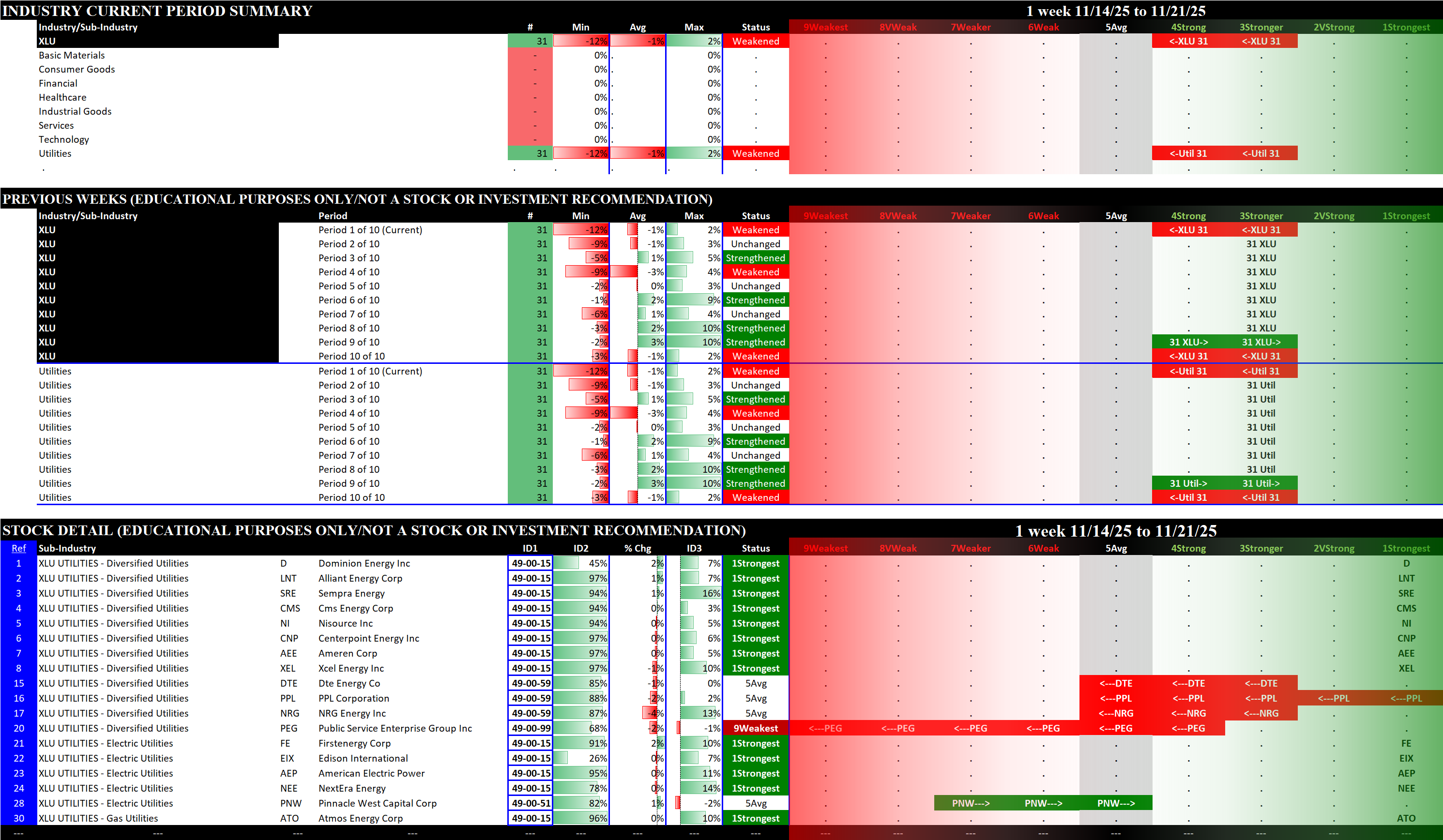Click the <-Util 31 cell in top summary 4Strong
1443x840 pixels.
point(1188,153)
